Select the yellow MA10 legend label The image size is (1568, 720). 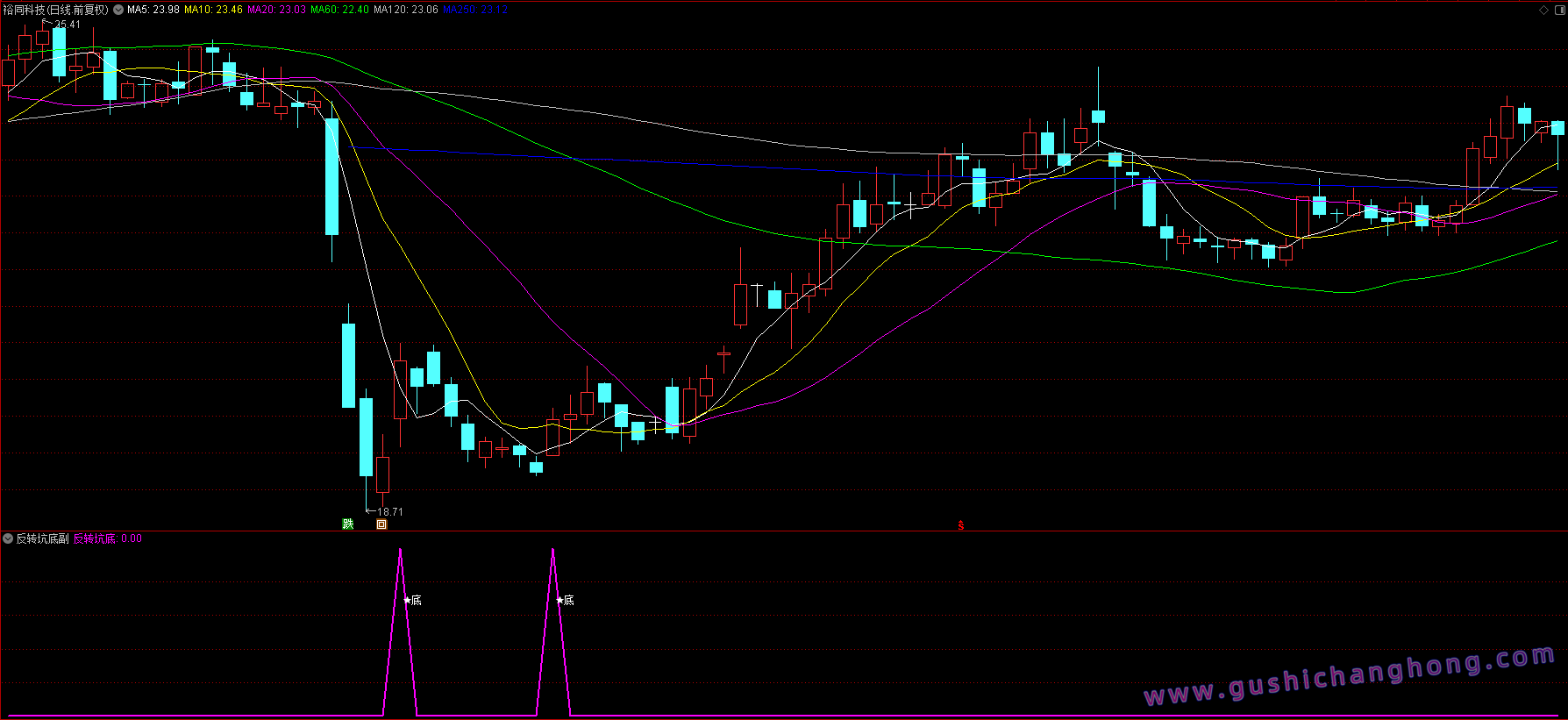coord(213,10)
